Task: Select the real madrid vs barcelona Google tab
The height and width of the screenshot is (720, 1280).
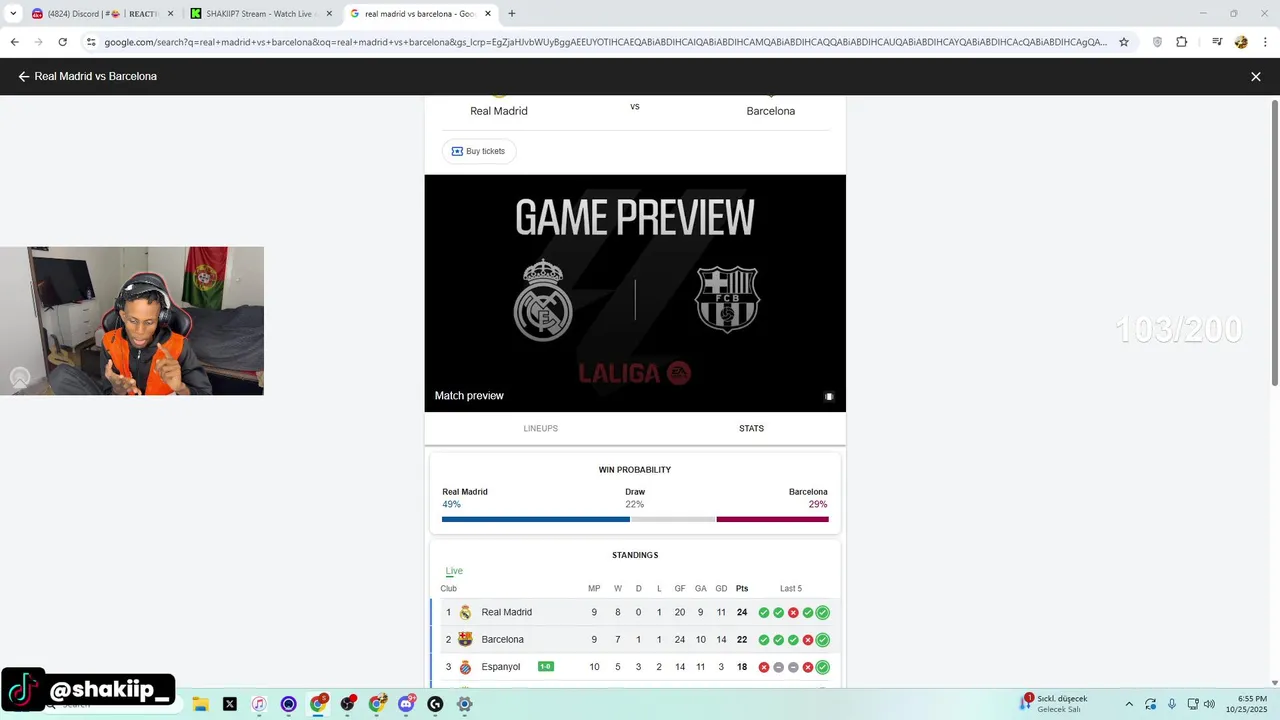Action: tap(420, 14)
